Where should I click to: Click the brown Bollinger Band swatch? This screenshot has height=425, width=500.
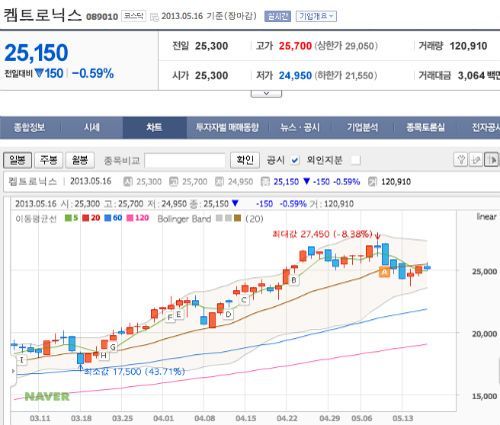tap(237, 218)
